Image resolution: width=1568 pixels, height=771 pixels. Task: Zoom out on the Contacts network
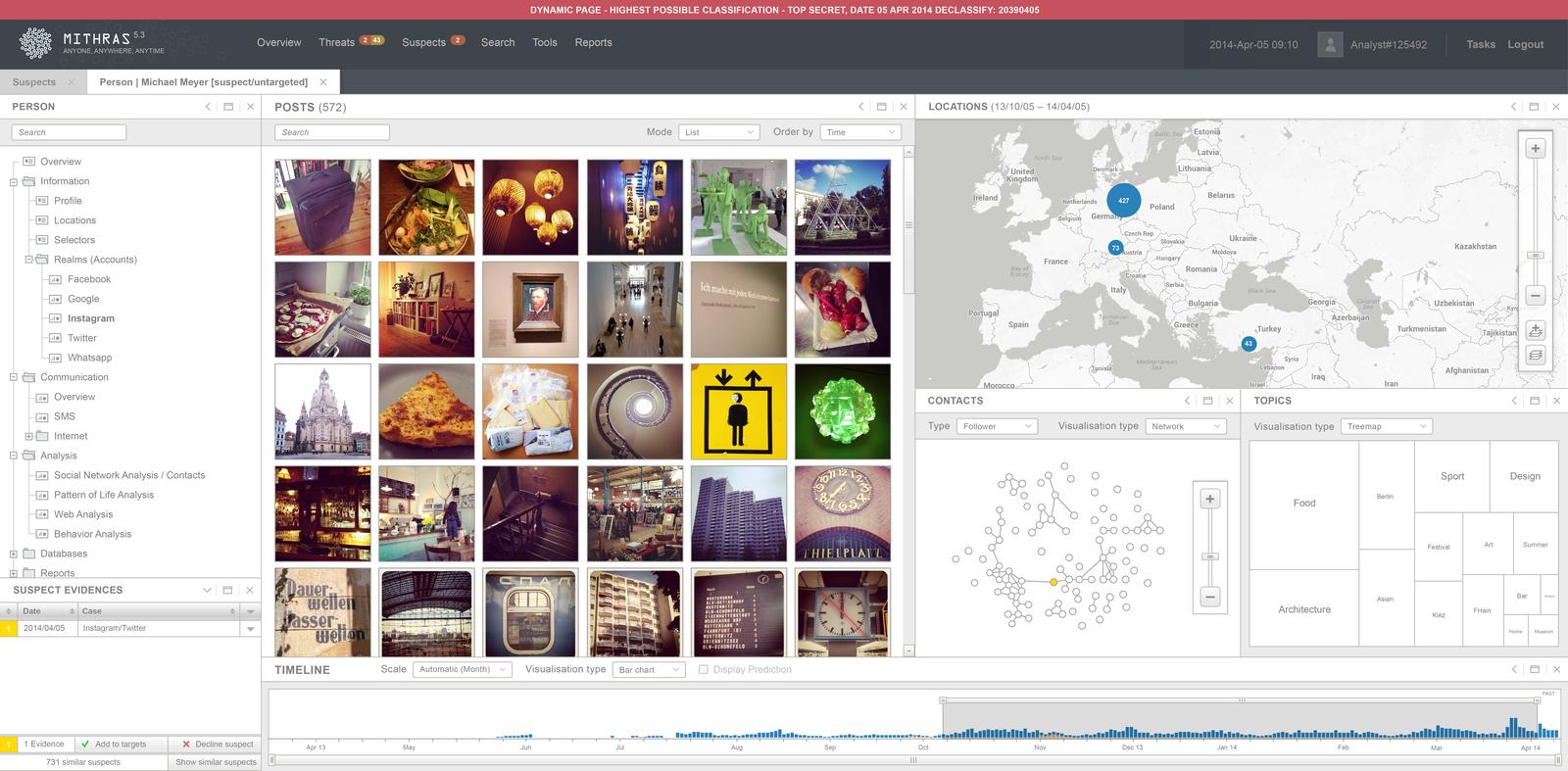pos(1210,597)
